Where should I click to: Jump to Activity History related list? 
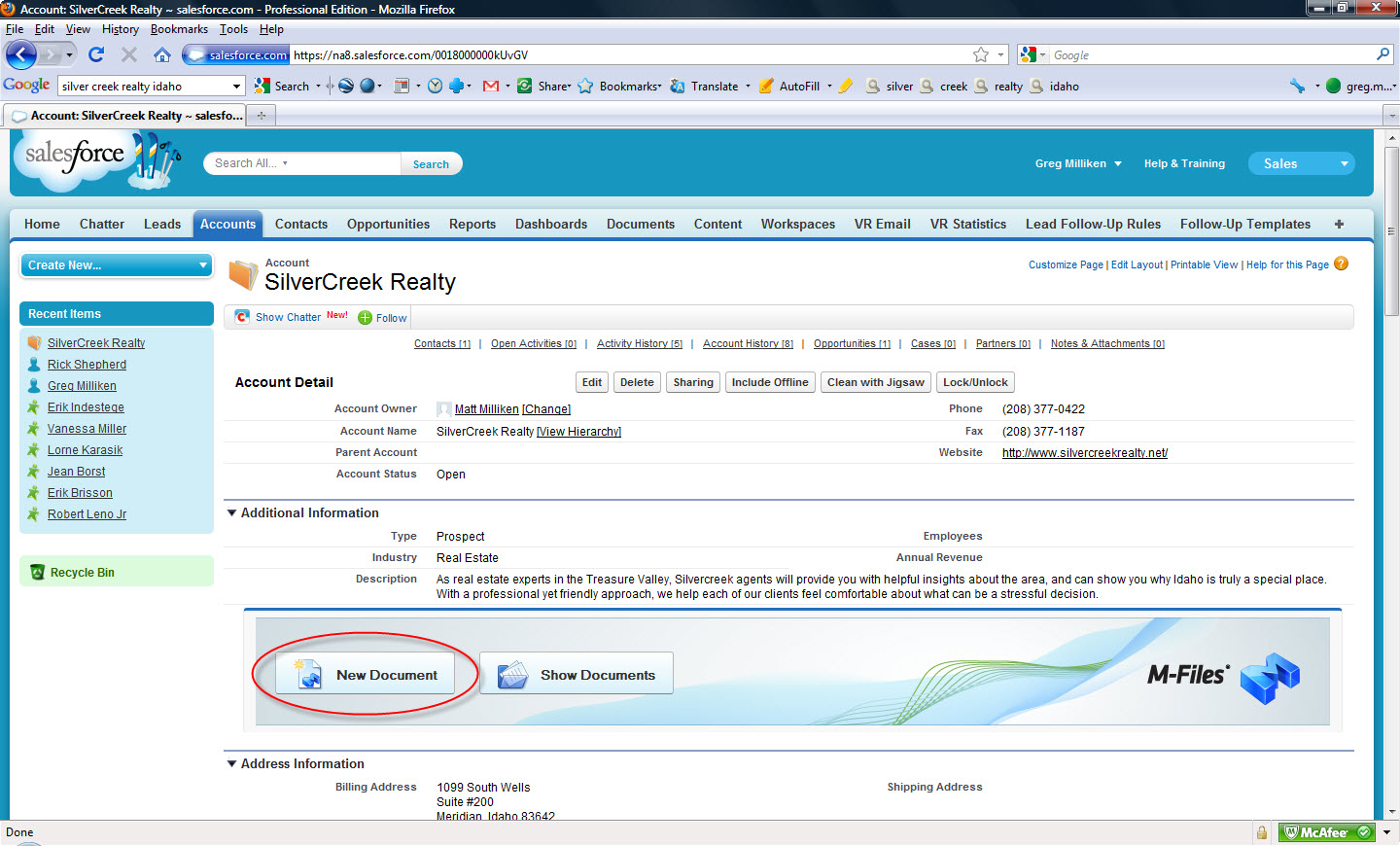(x=640, y=343)
